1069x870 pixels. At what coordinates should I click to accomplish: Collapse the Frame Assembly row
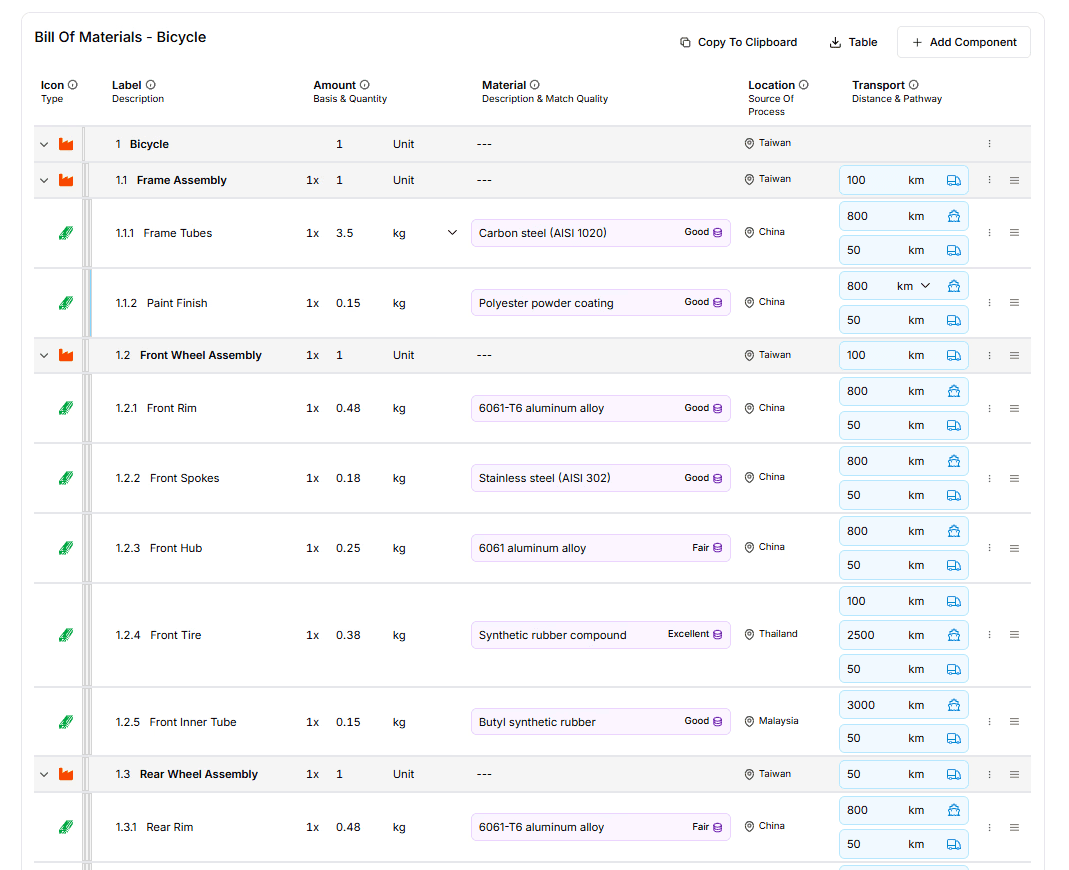(x=44, y=181)
